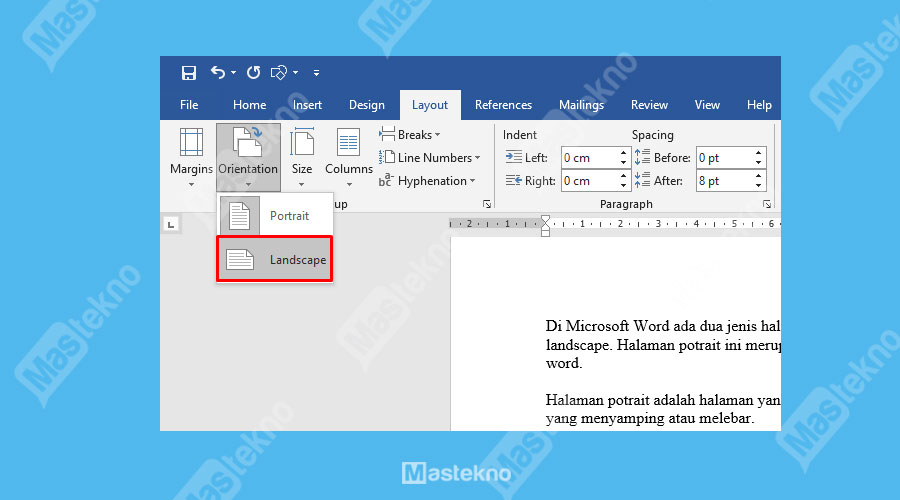Switch to the Insert tab
This screenshot has width=900, height=500.
point(307,105)
